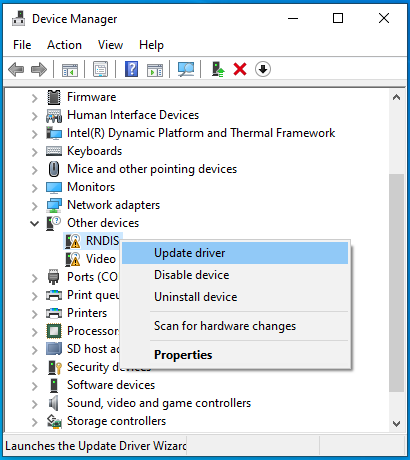Select the Mice and other pointing devices label
The width and height of the screenshot is (410, 460).
(x=152, y=169)
